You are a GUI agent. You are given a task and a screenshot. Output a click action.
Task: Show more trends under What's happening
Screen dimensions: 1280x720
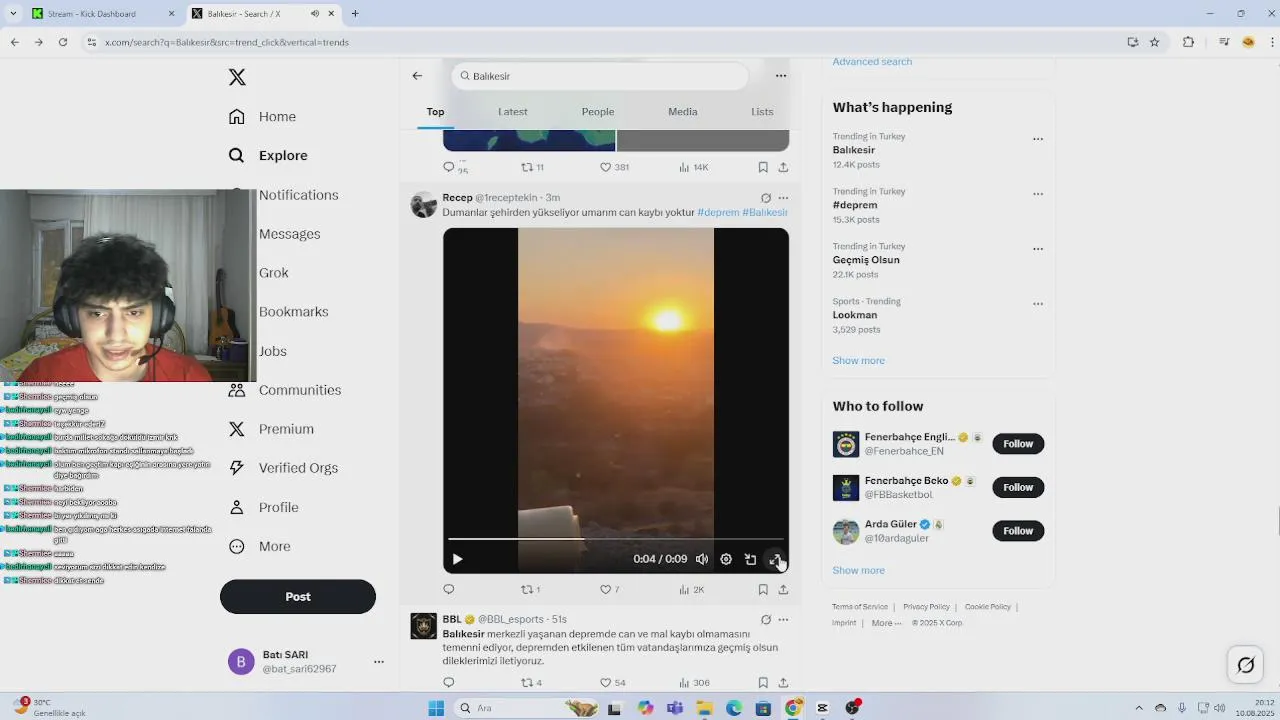pos(858,360)
